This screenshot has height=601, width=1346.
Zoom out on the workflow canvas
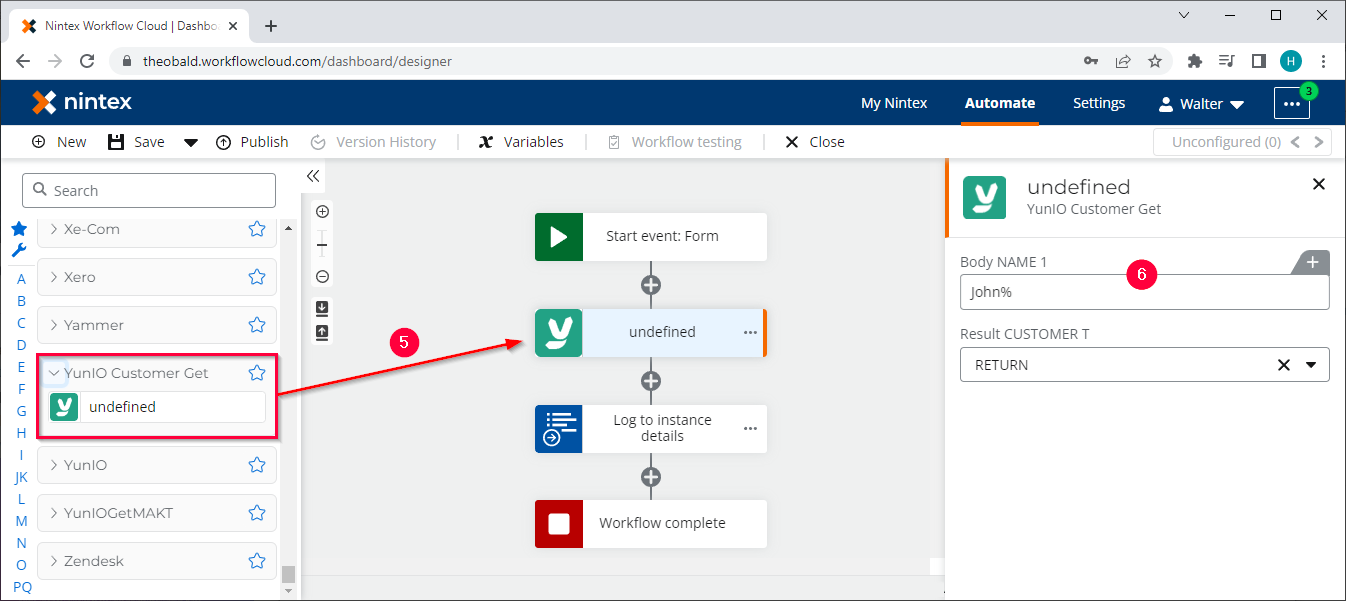322,276
